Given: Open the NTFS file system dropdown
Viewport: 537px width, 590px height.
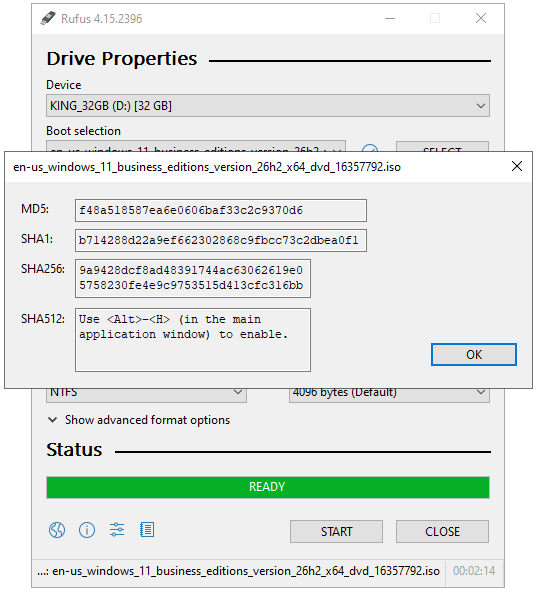Looking at the screenshot, I should 146,394.
